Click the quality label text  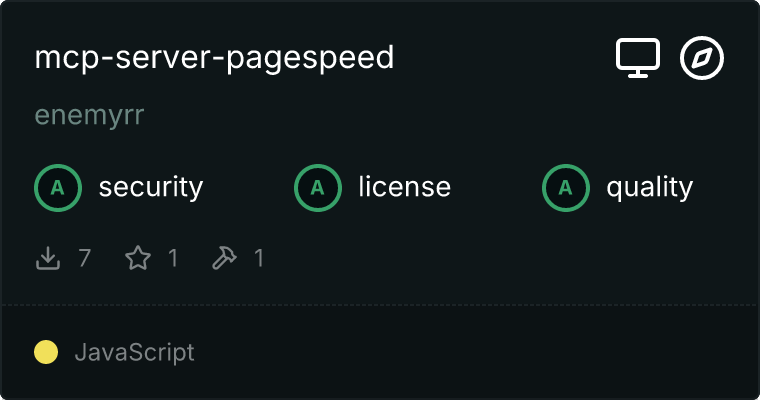[649, 188]
